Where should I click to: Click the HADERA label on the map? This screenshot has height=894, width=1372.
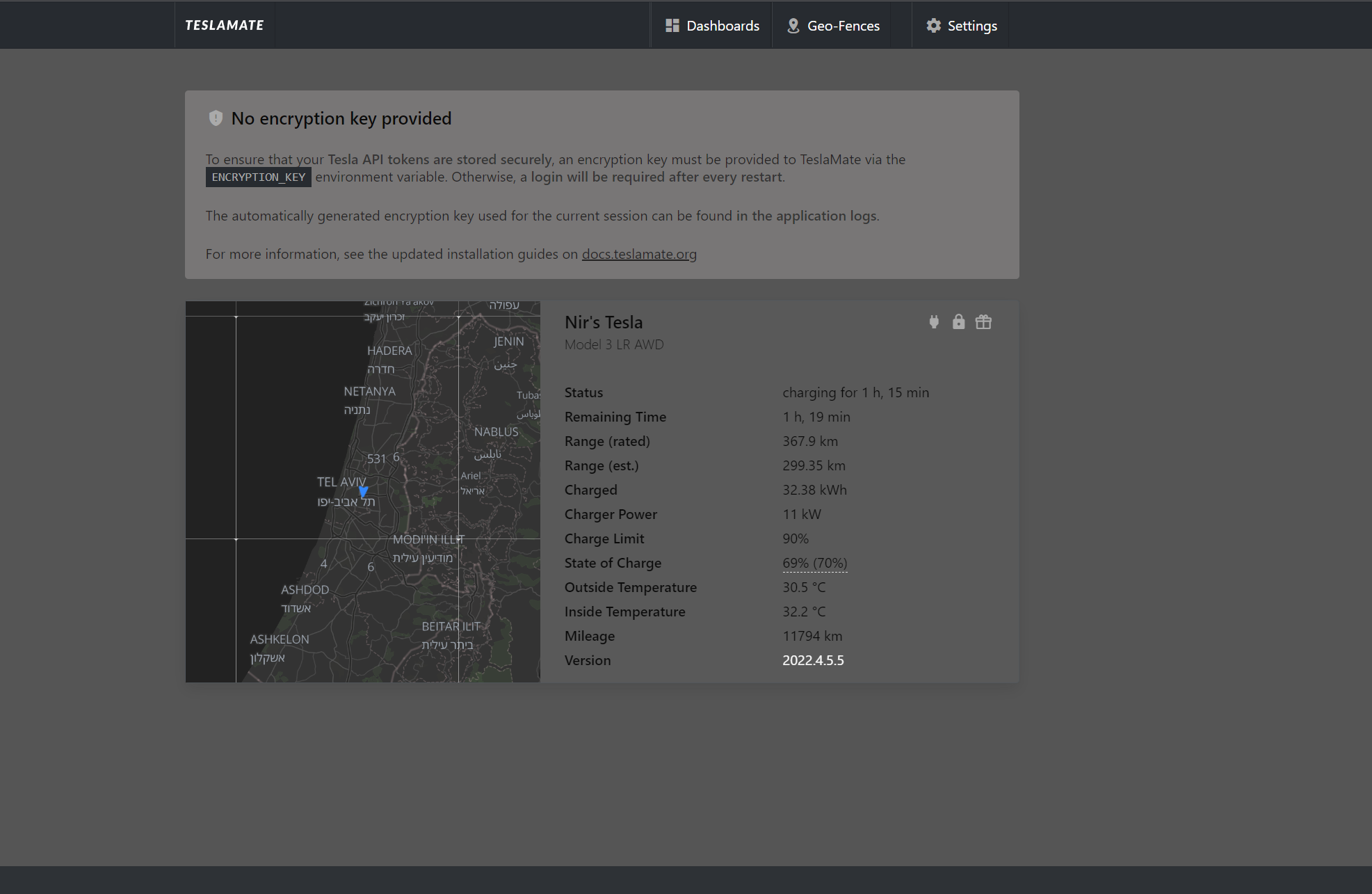389,351
